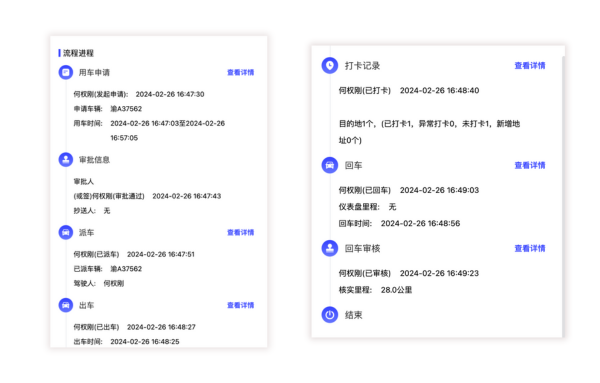Click 已派车辆 plate 渝A37562
Viewport: 600px width, 383px height.
[126, 269]
